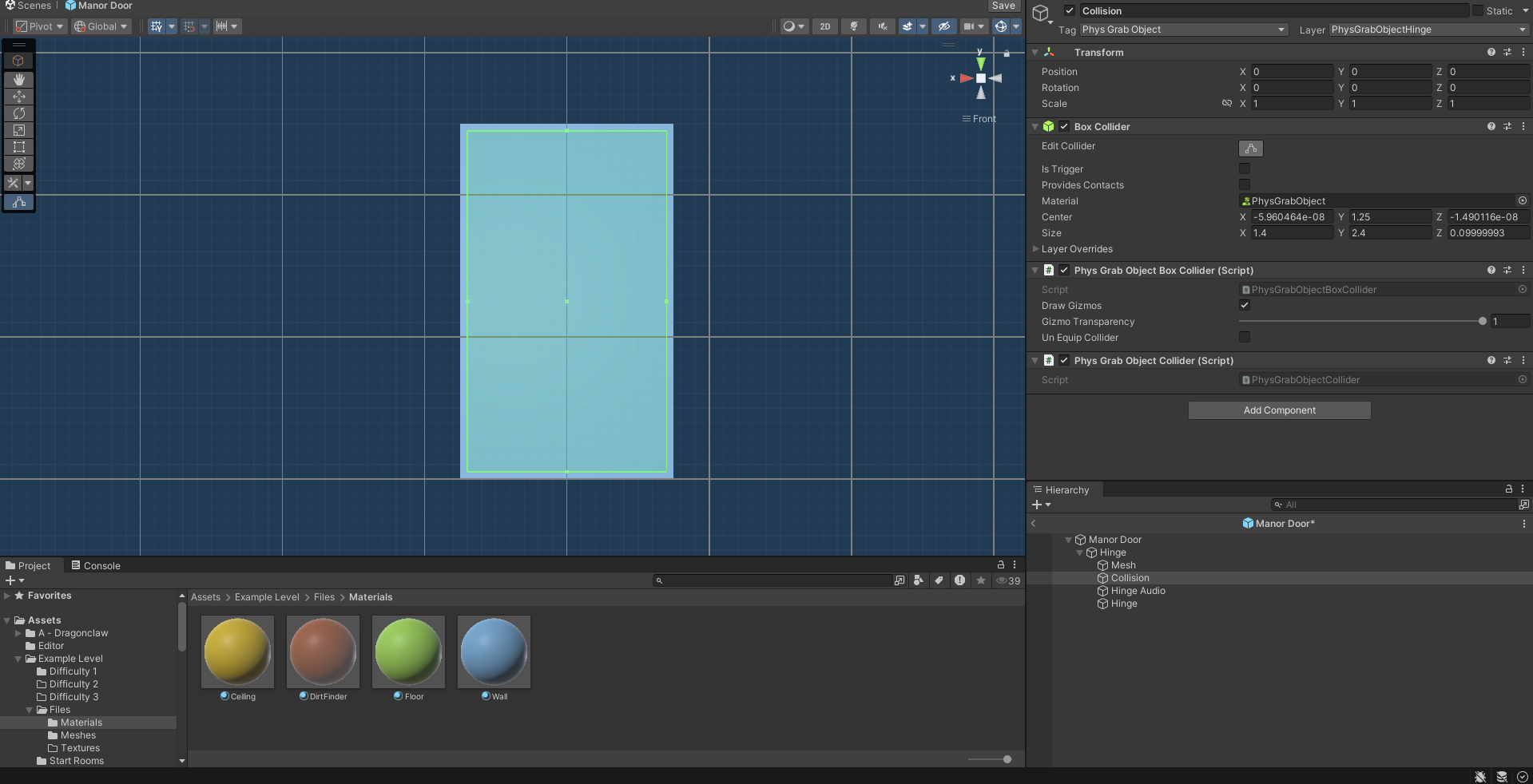Open the Tag dropdown
Screen dimensions: 1533x784
tap(1182, 30)
